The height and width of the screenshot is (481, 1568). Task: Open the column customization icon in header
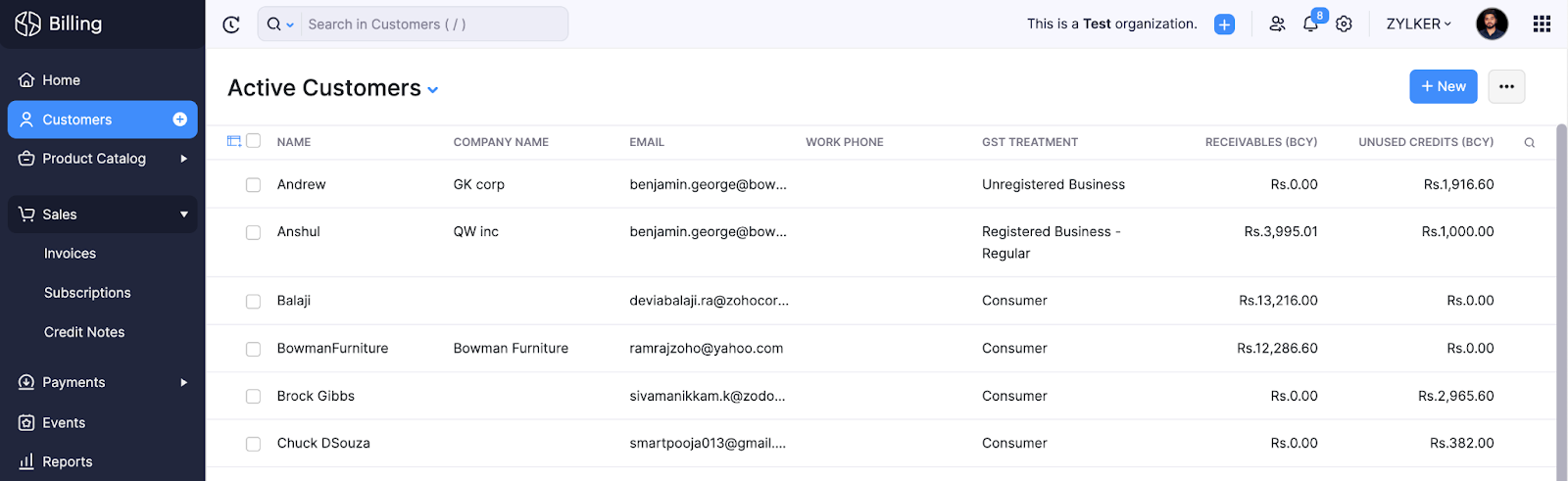click(x=234, y=141)
